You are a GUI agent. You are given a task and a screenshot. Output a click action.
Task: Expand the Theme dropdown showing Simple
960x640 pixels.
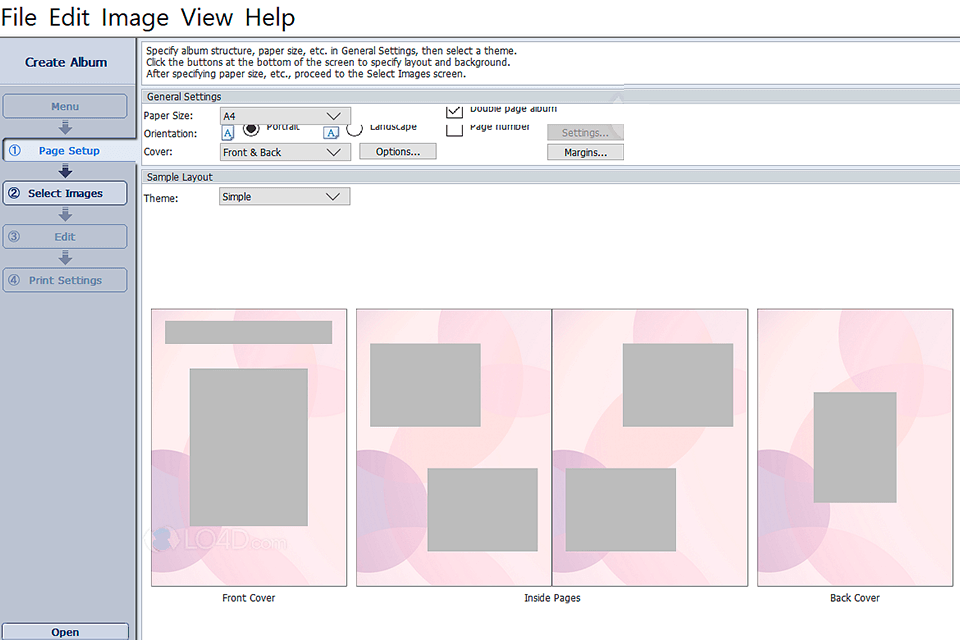tap(284, 196)
